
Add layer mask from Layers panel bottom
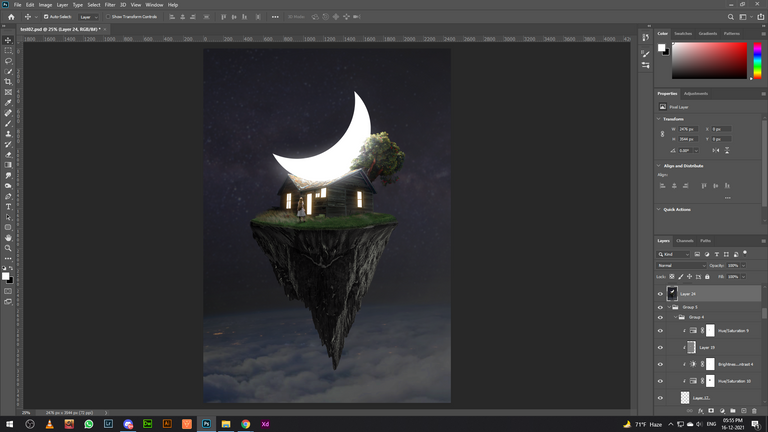[x=711, y=411]
